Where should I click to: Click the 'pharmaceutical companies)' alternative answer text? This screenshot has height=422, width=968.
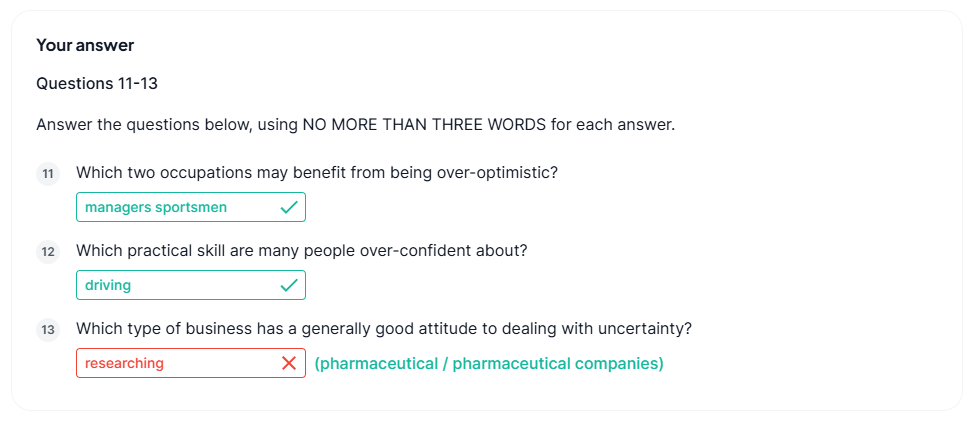coord(558,363)
